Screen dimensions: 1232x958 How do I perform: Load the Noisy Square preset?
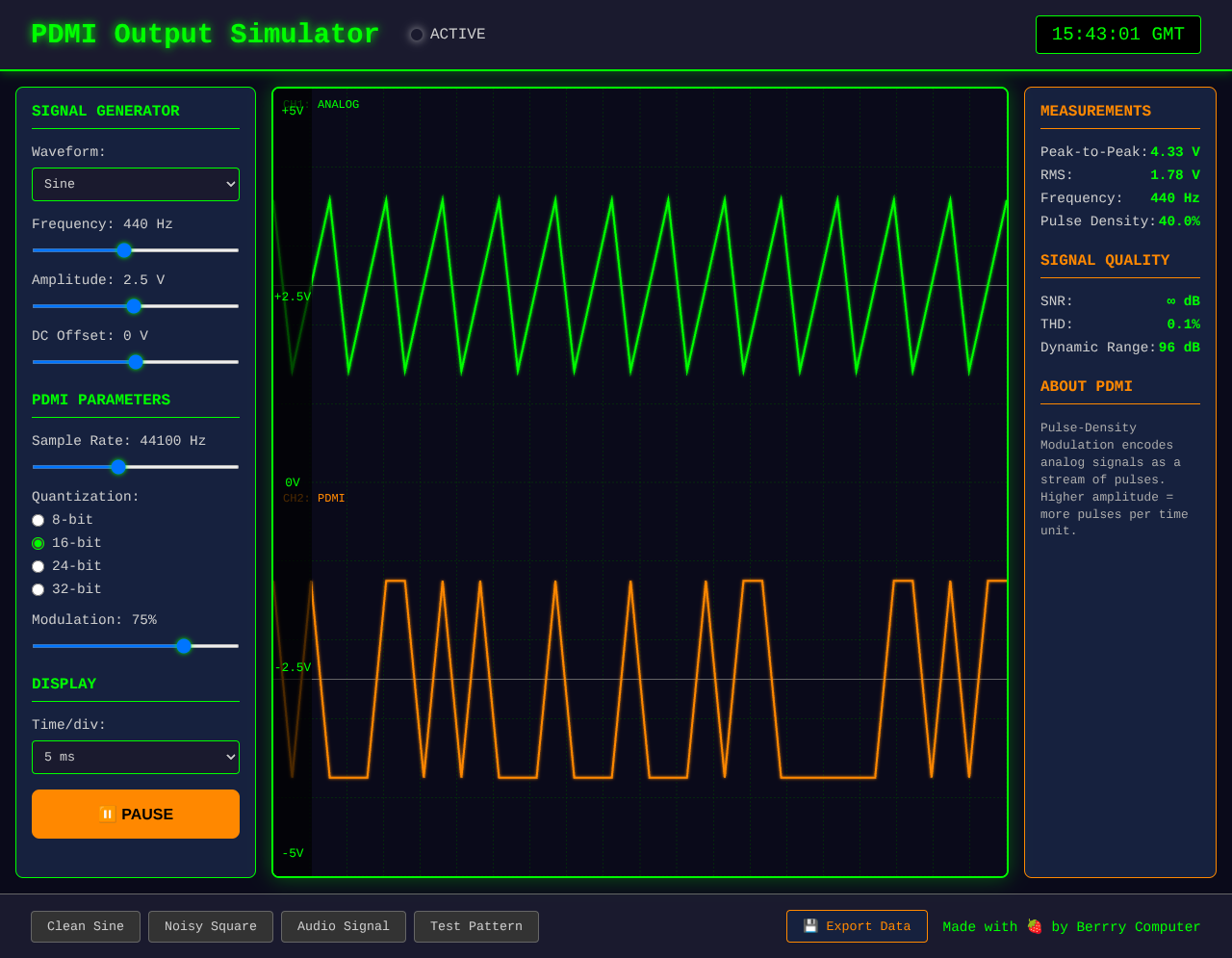click(210, 926)
